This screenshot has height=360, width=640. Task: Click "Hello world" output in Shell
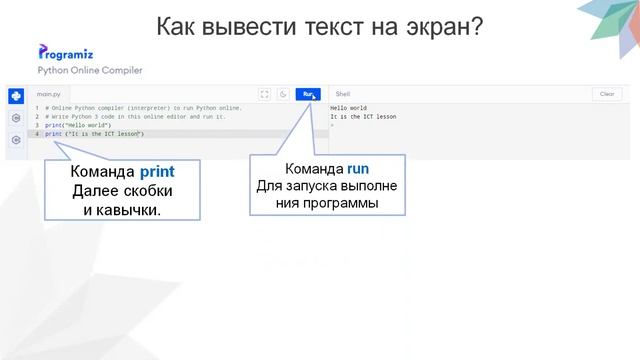coord(349,108)
